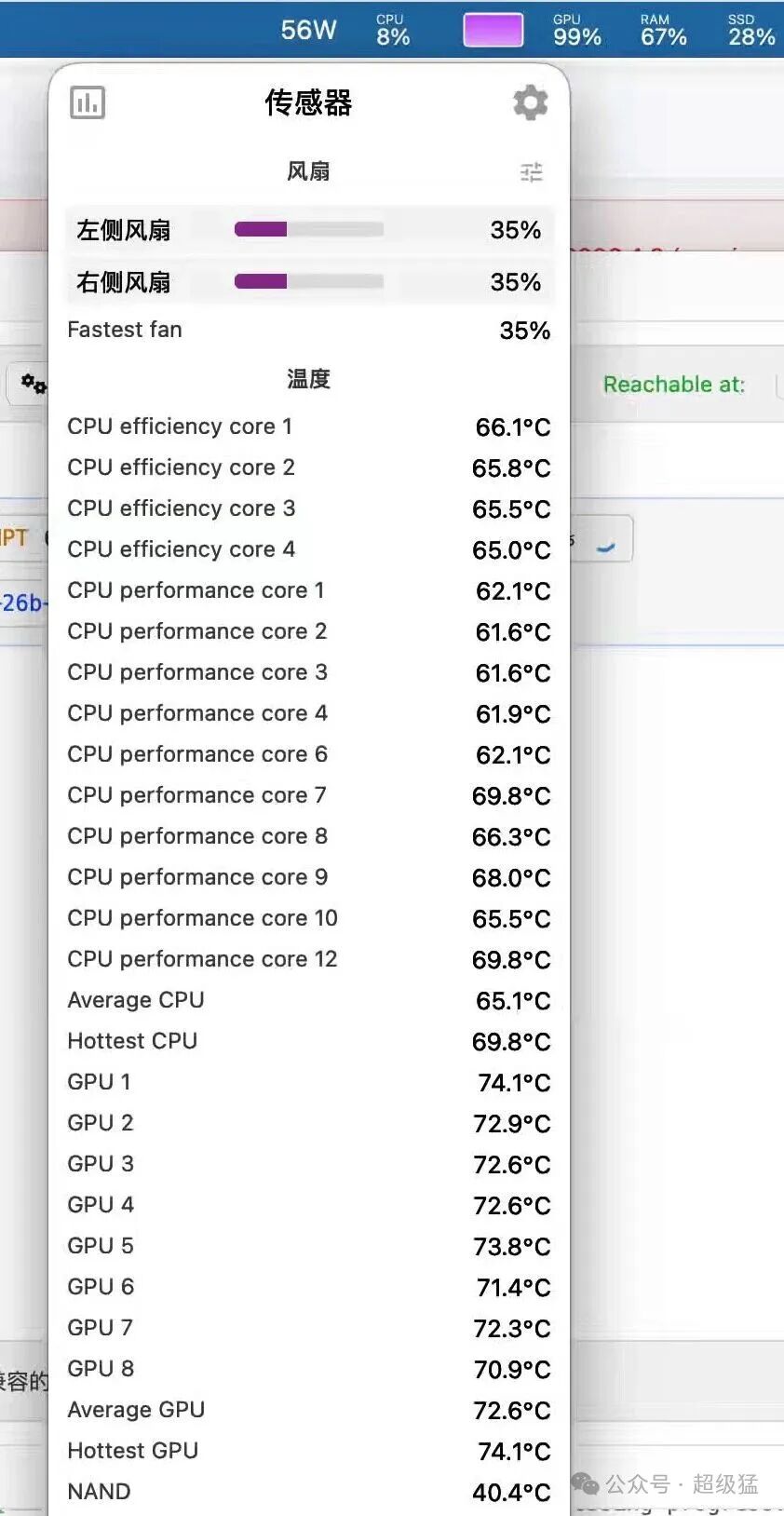Select CPU performance core 2 row

click(309, 631)
